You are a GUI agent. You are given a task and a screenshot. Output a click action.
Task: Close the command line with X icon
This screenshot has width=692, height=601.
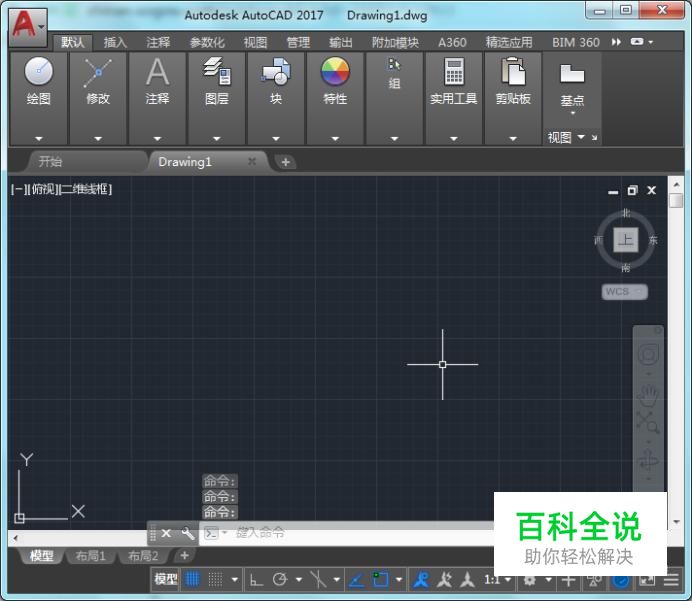pos(166,533)
